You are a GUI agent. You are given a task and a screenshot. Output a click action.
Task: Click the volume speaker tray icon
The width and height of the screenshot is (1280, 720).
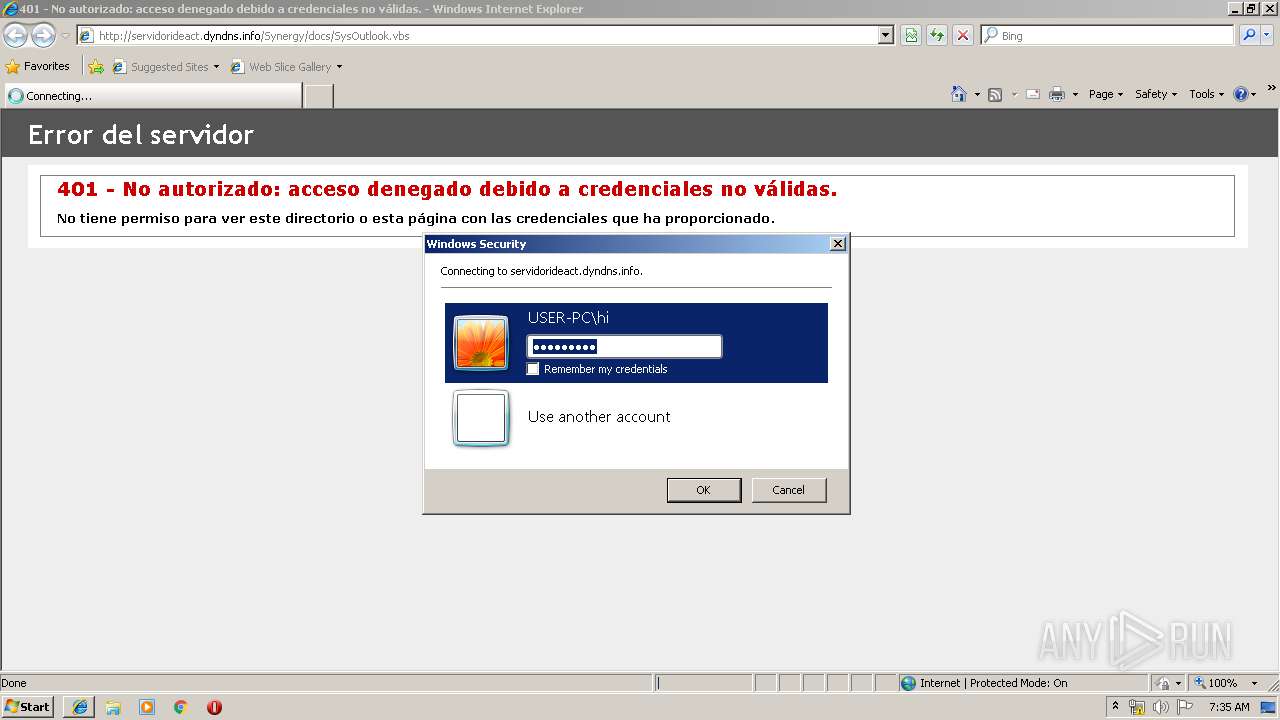[1161, 707]
